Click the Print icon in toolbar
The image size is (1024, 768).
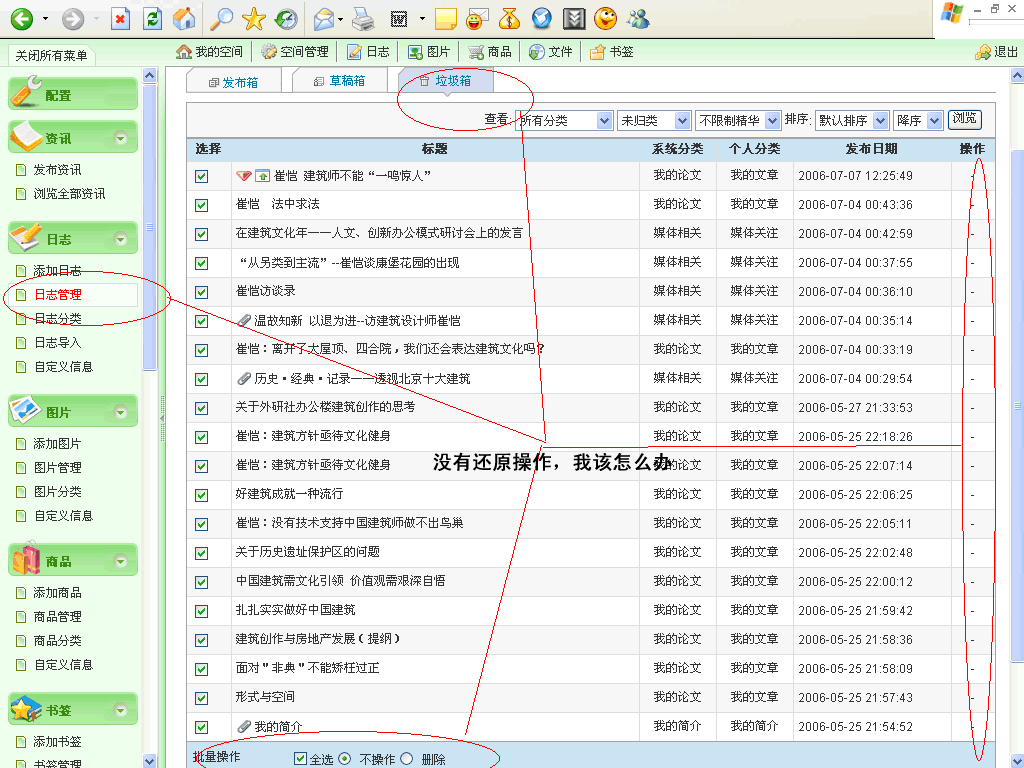pos(362,18)
